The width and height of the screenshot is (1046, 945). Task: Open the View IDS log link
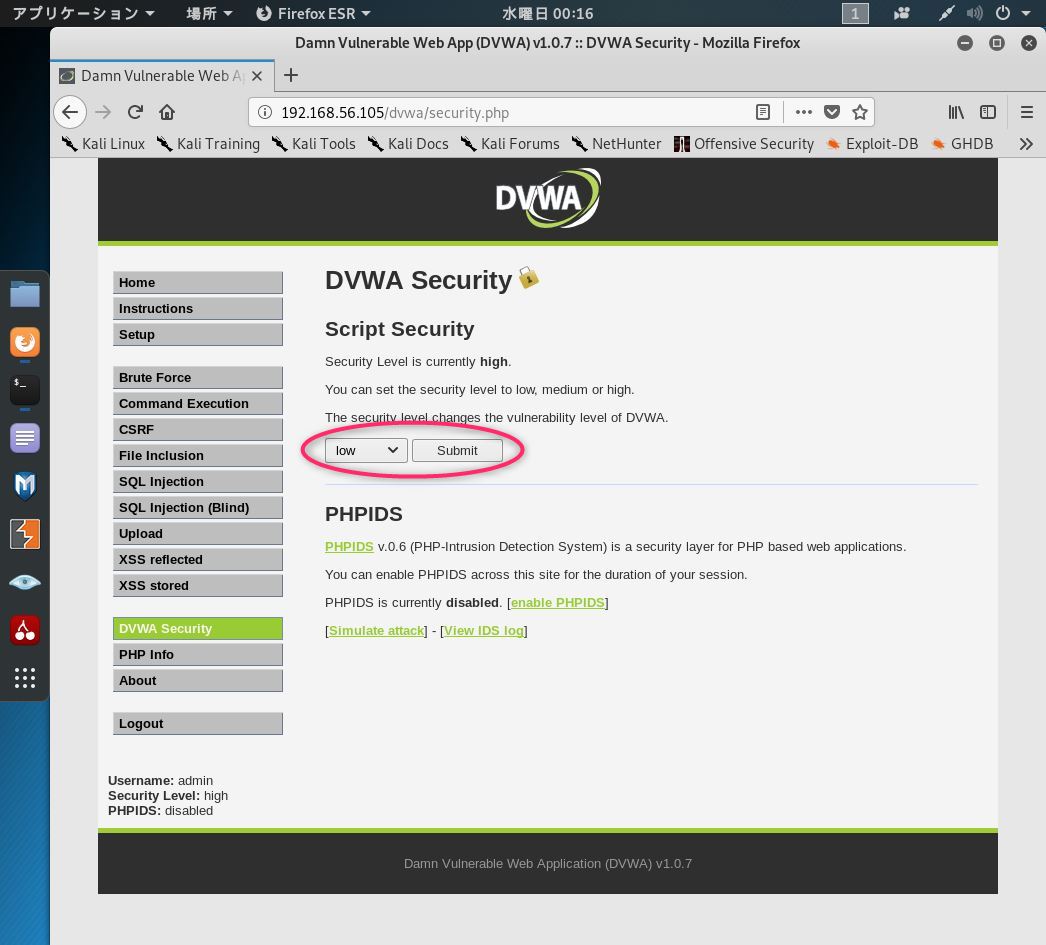484,630
